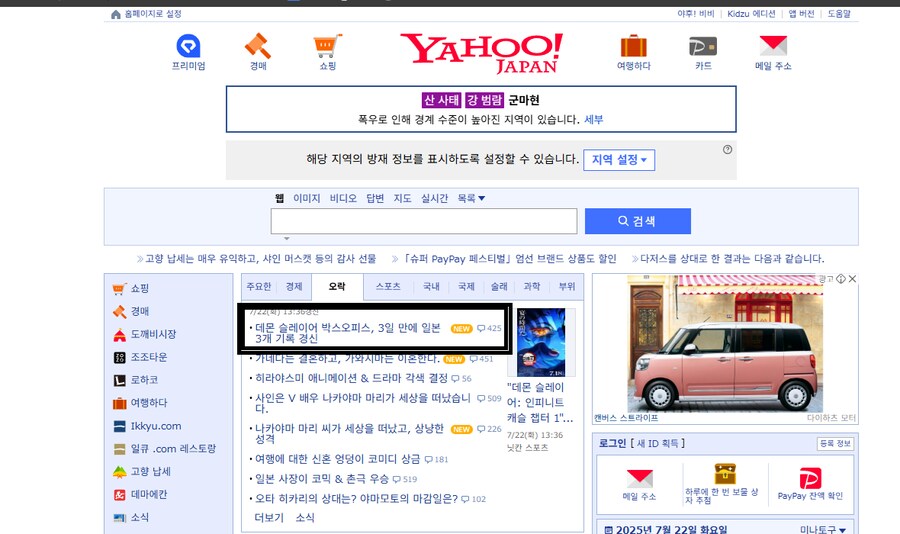Open the 프리미엄 premium icon
The image size is (900, 534).
coord(188,46)
